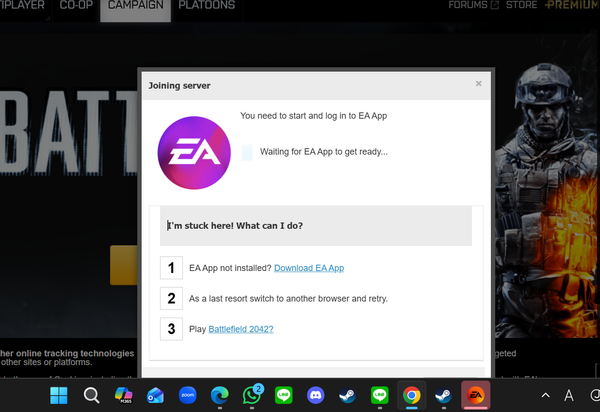
Task: Click the loading indicator beside Waiting for EA App
Action: pos(248,152)
